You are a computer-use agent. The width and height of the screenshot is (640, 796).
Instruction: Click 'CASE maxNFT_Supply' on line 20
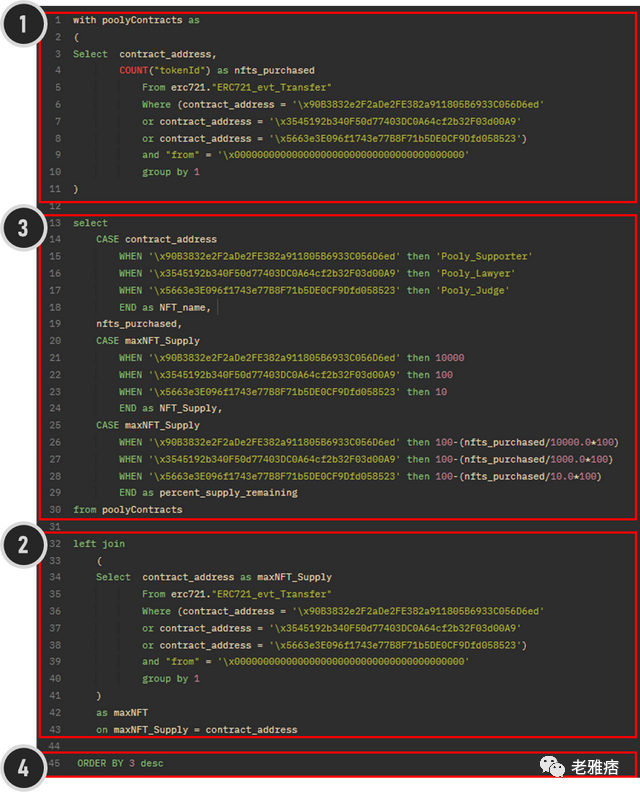point(148,341)
